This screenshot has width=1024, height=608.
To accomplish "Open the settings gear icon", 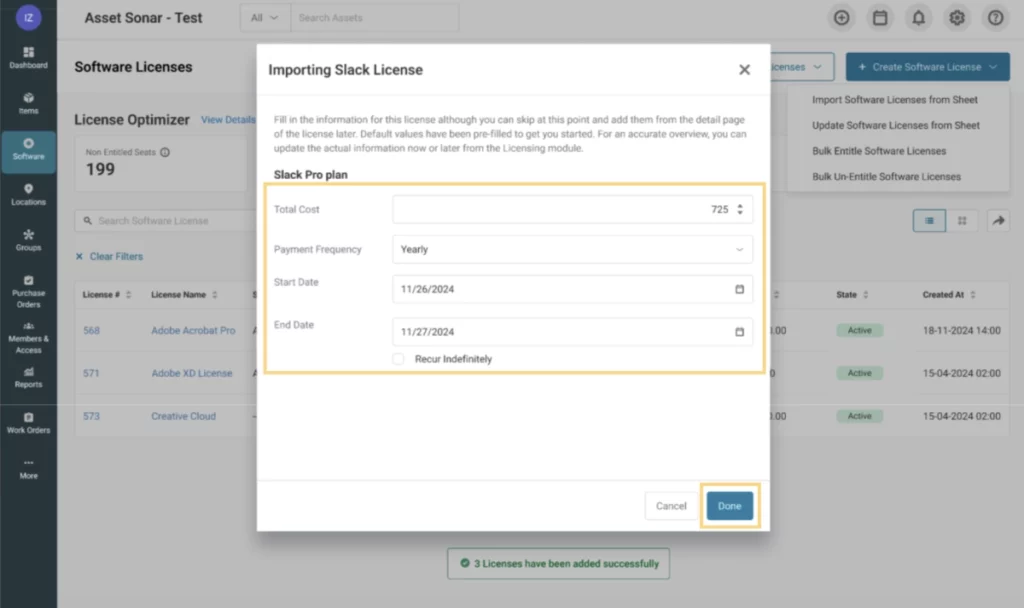I will click(957, 18).
